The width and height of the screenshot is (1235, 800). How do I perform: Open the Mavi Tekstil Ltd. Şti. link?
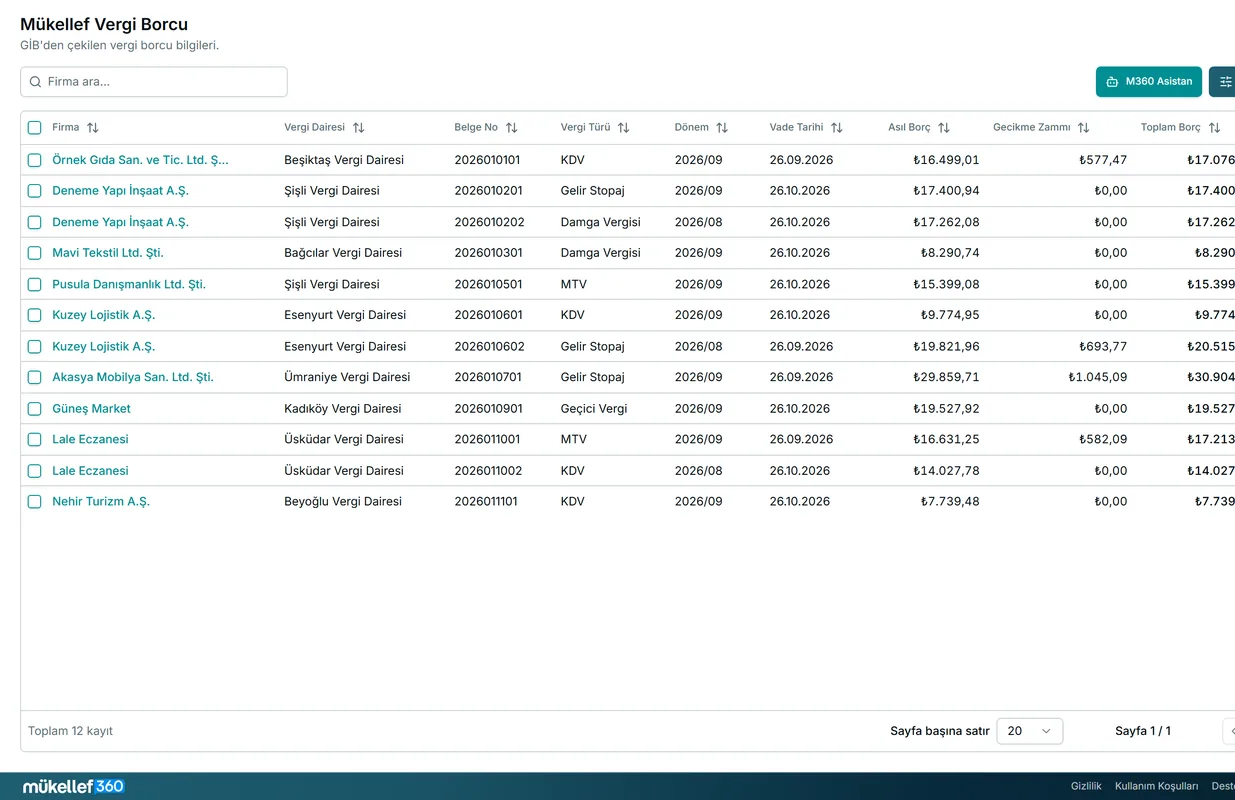108,253
